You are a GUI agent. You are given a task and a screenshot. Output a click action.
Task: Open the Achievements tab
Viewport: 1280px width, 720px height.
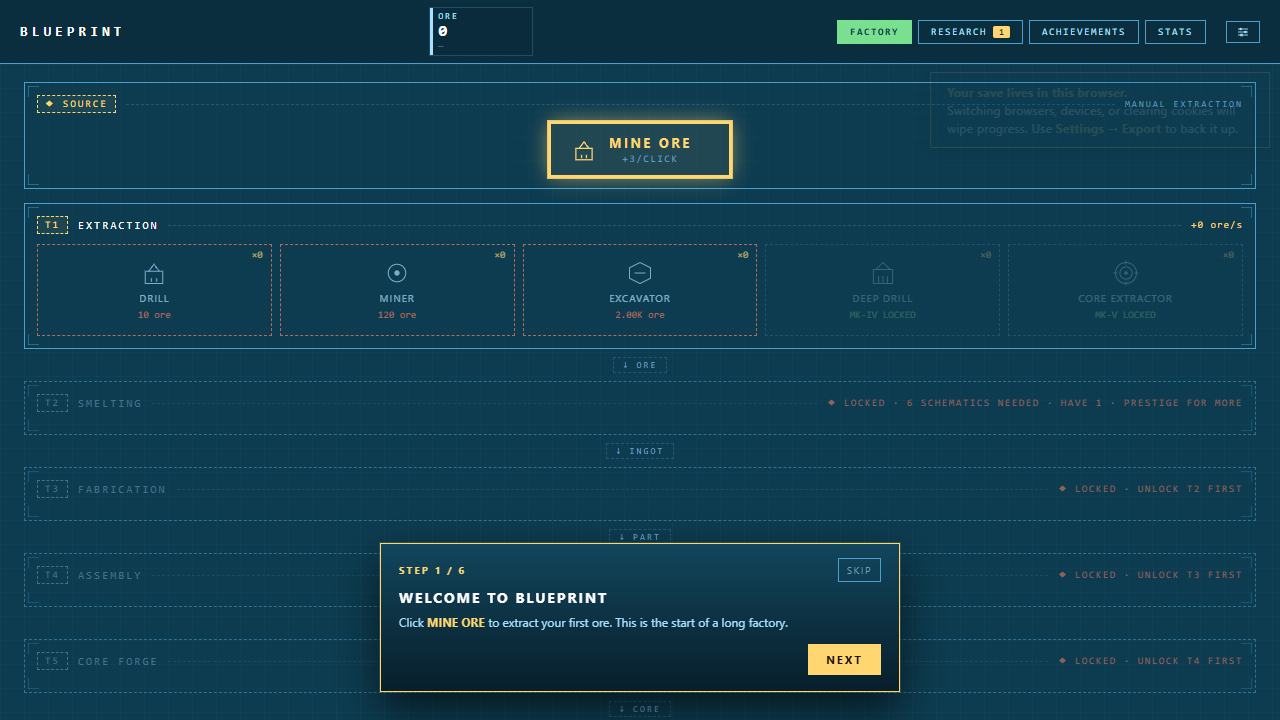point(1083,32)
